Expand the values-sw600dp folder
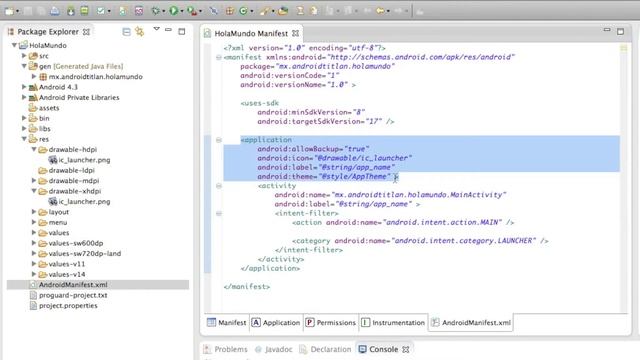This screenshot has width=640, height=360. pyautogui.click(x=34, y=243)
